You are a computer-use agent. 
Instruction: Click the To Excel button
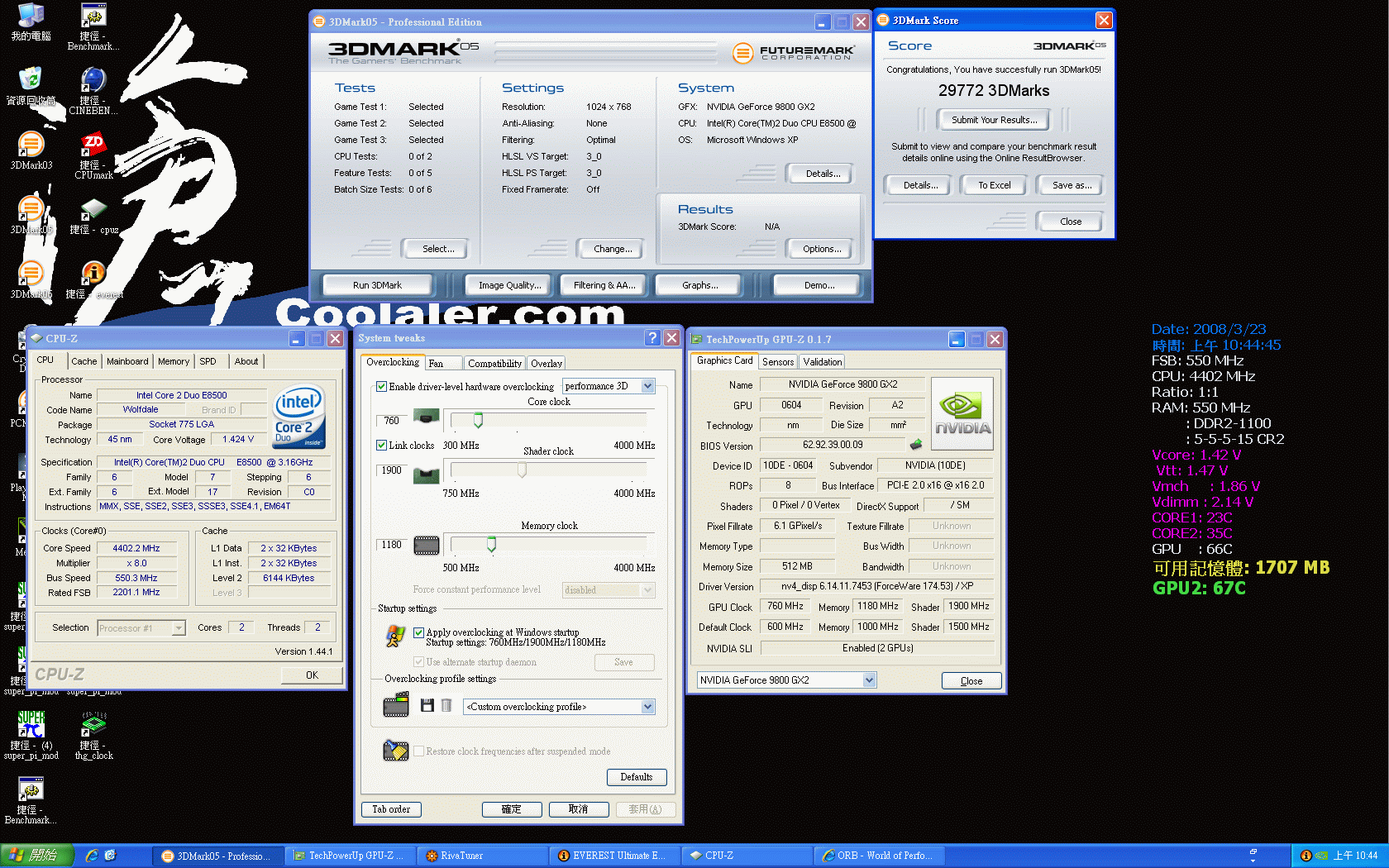(995, 185)
